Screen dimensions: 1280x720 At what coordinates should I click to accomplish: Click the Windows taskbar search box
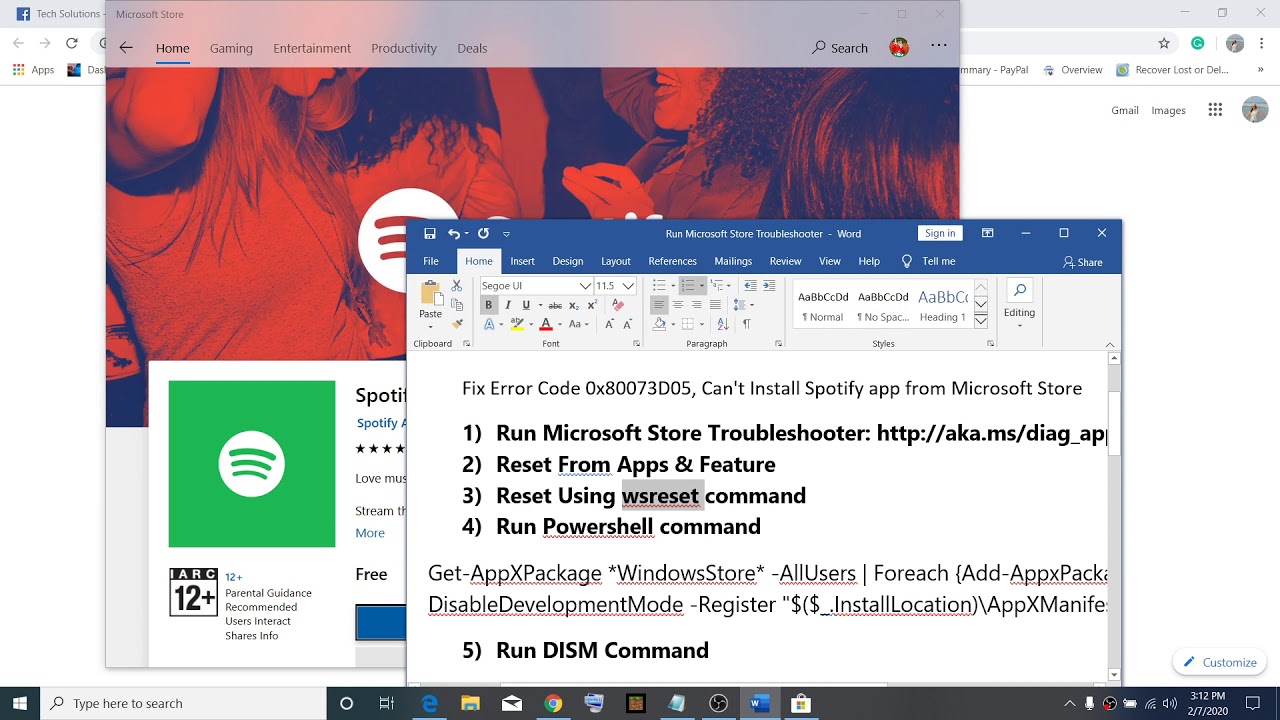pos(183,703)
